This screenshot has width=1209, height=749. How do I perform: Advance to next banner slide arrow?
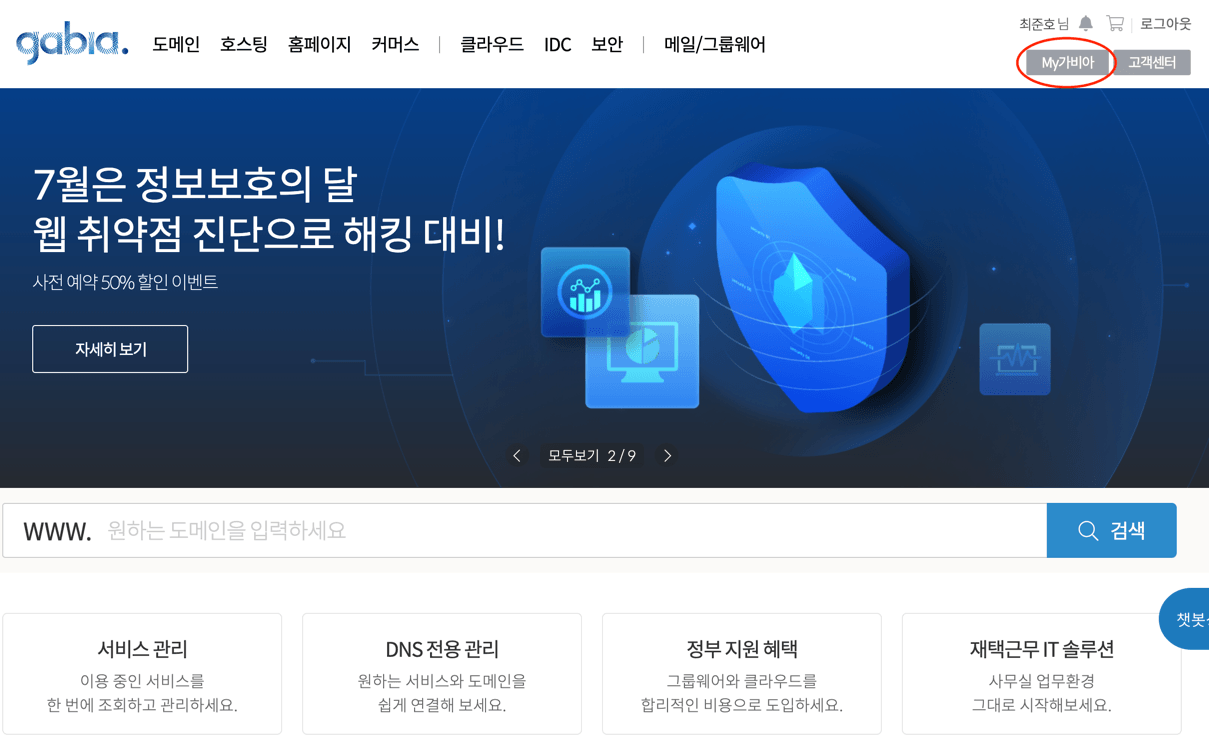[667, 456]
